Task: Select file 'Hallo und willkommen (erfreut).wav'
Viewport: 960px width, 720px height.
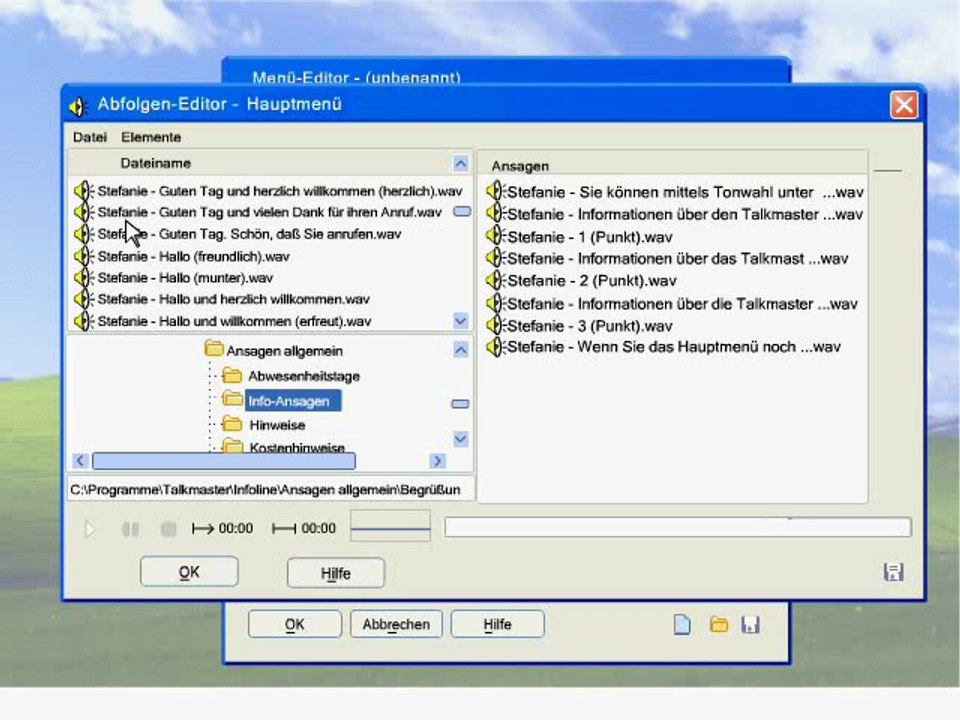Action: coord(234,321)
